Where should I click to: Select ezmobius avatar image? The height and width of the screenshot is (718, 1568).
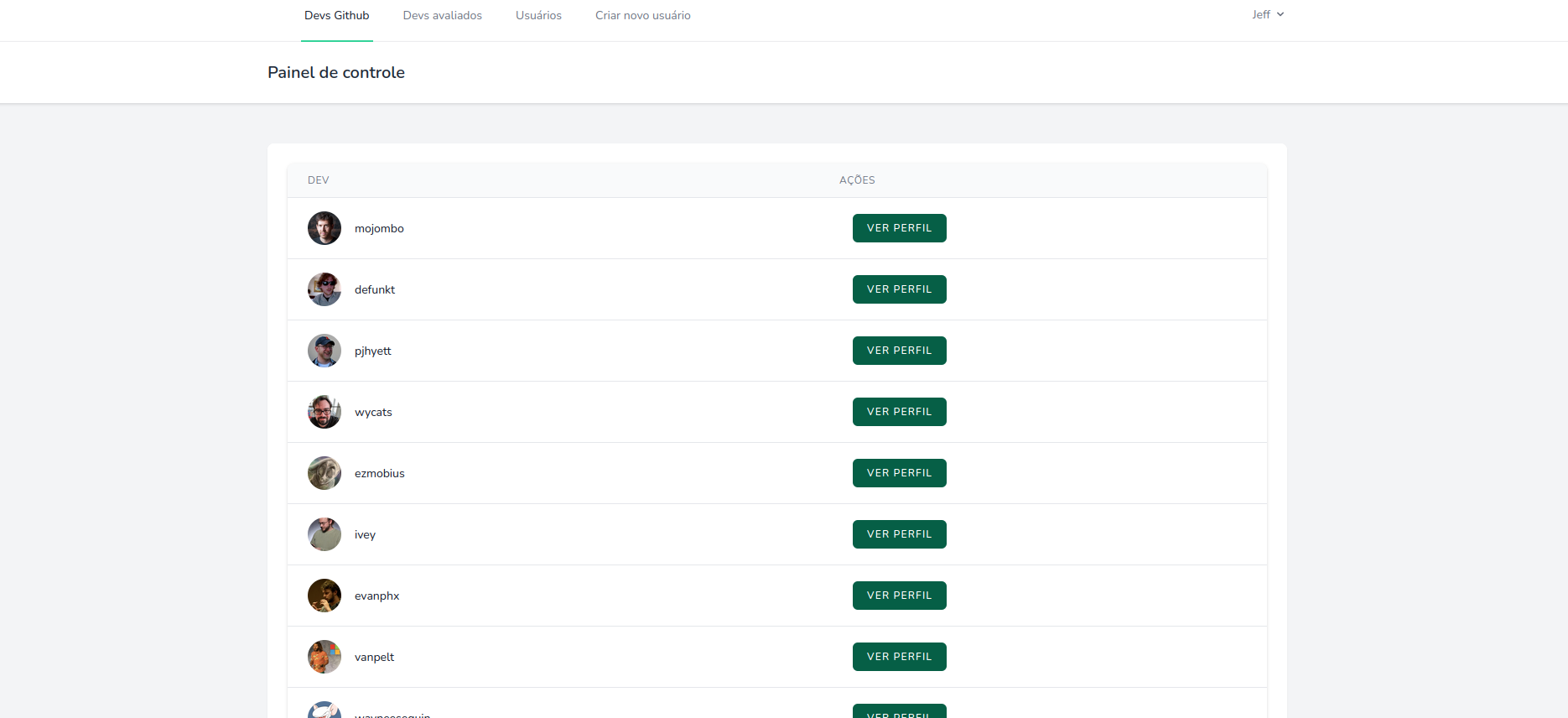tap(325, 473)
